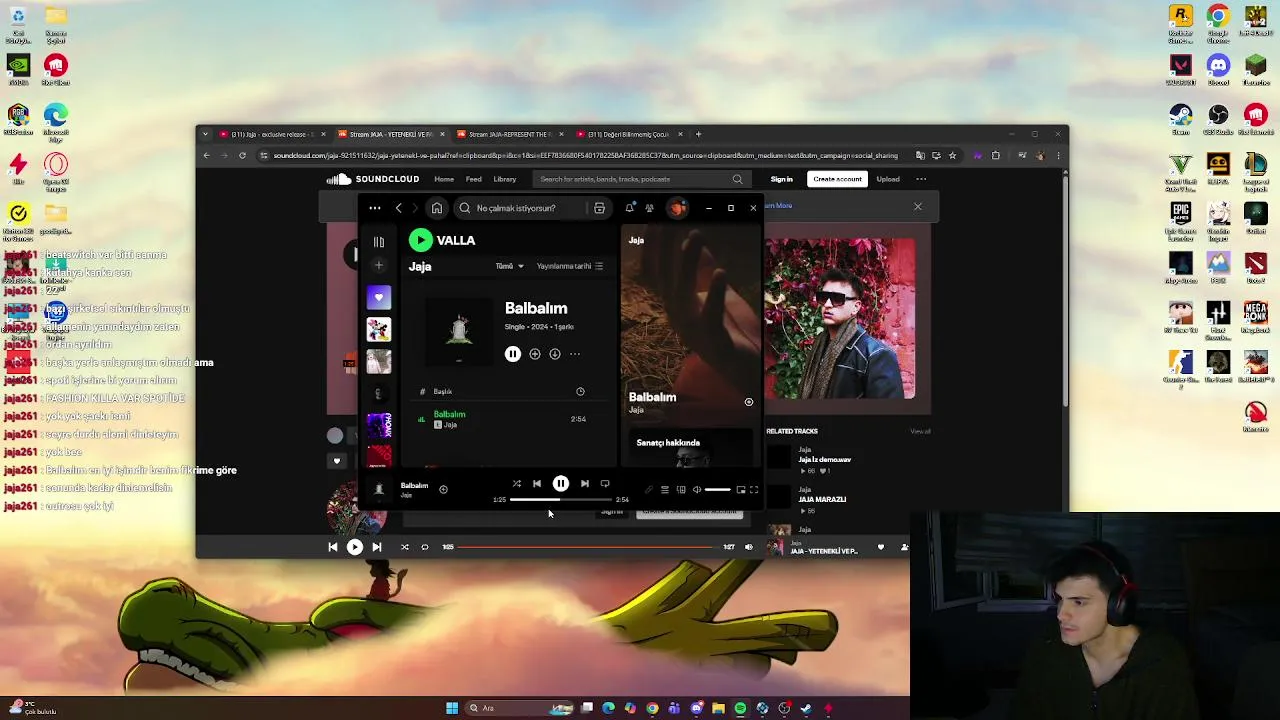This screenshot has height=720, width=1280.
Task: Open the Spotify profile avatar menu
Action: click(x=677, y=208)
